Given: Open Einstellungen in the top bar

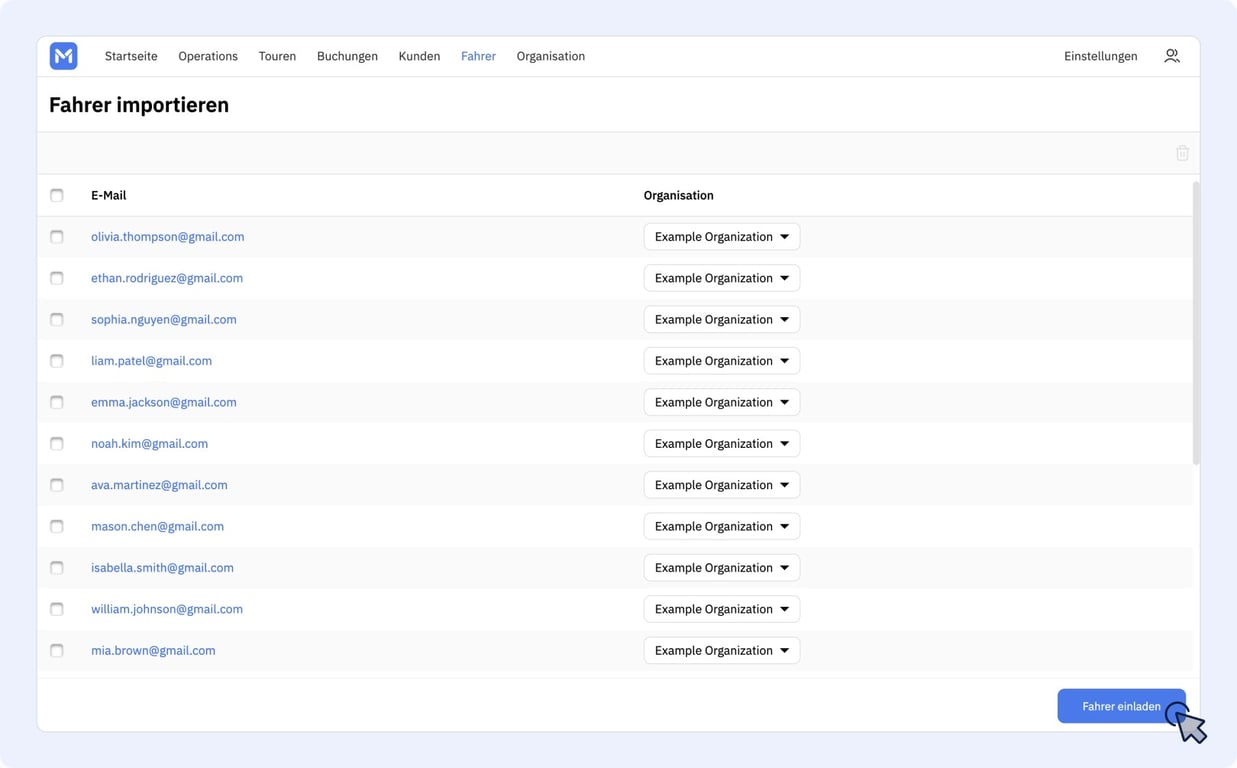Looking at the screenshot, I should (1100, 56).
